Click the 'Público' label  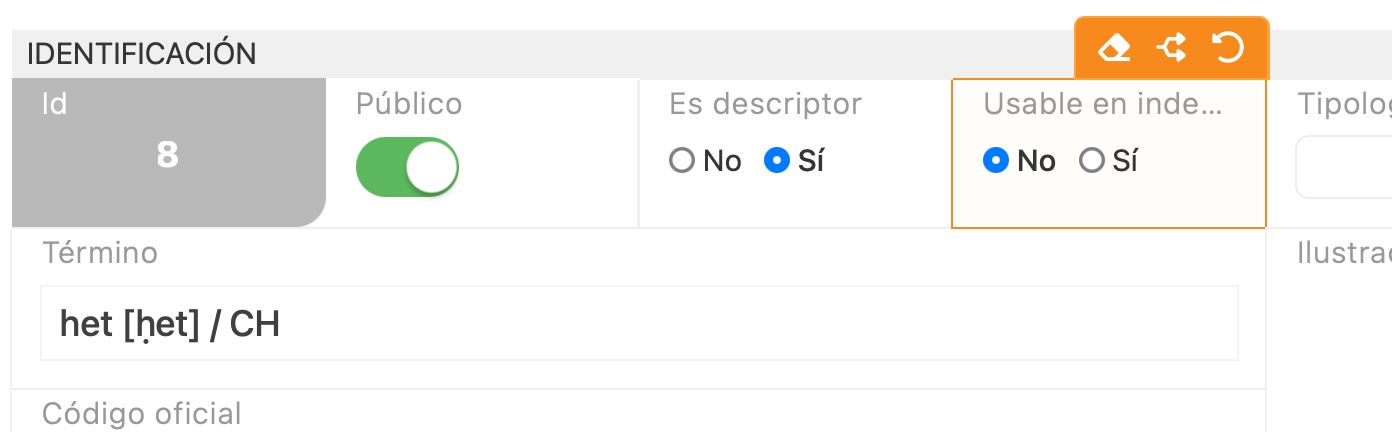click(x=409, y=104)
